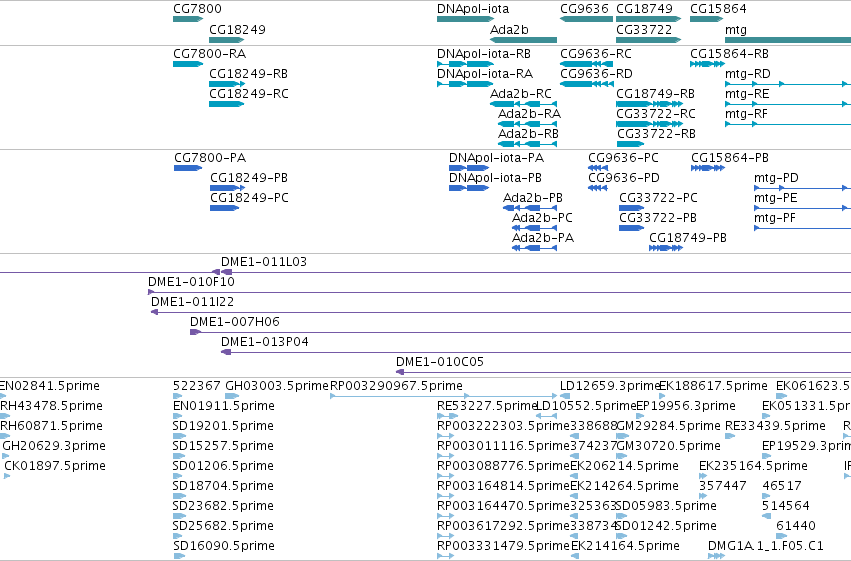Select the SD05983.5prime EST label
851x561 pixels.
coord(666,507)
